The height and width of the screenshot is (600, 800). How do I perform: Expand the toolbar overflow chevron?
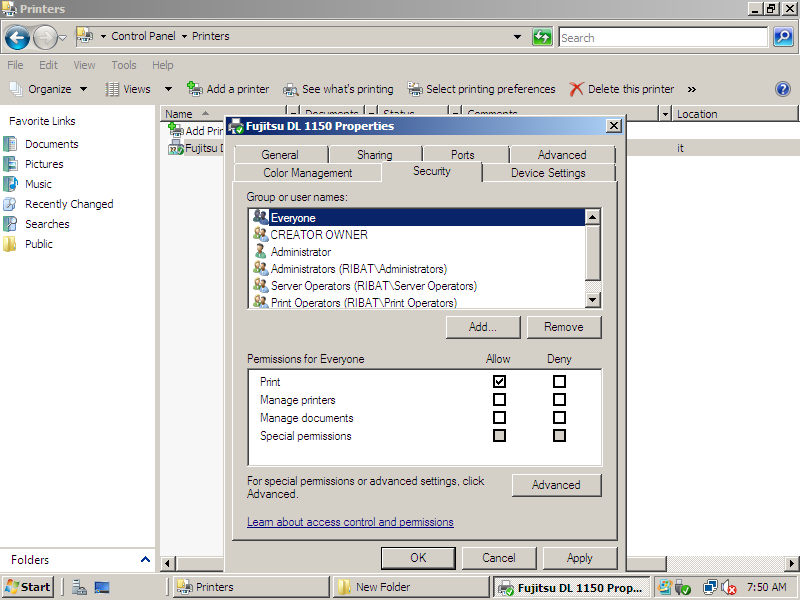(692, 89)
